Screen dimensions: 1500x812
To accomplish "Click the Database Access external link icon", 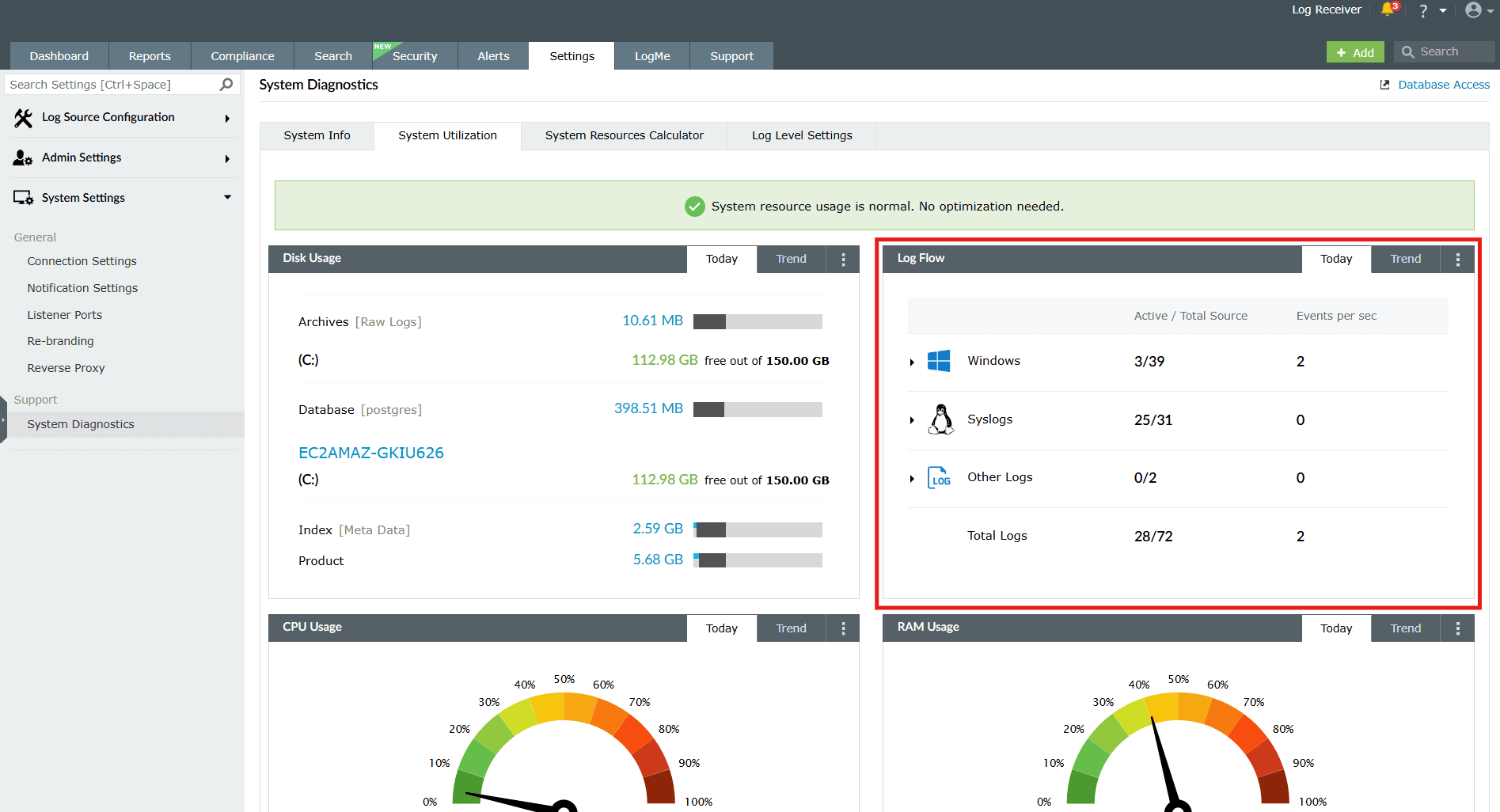I will click(1385, 85).
